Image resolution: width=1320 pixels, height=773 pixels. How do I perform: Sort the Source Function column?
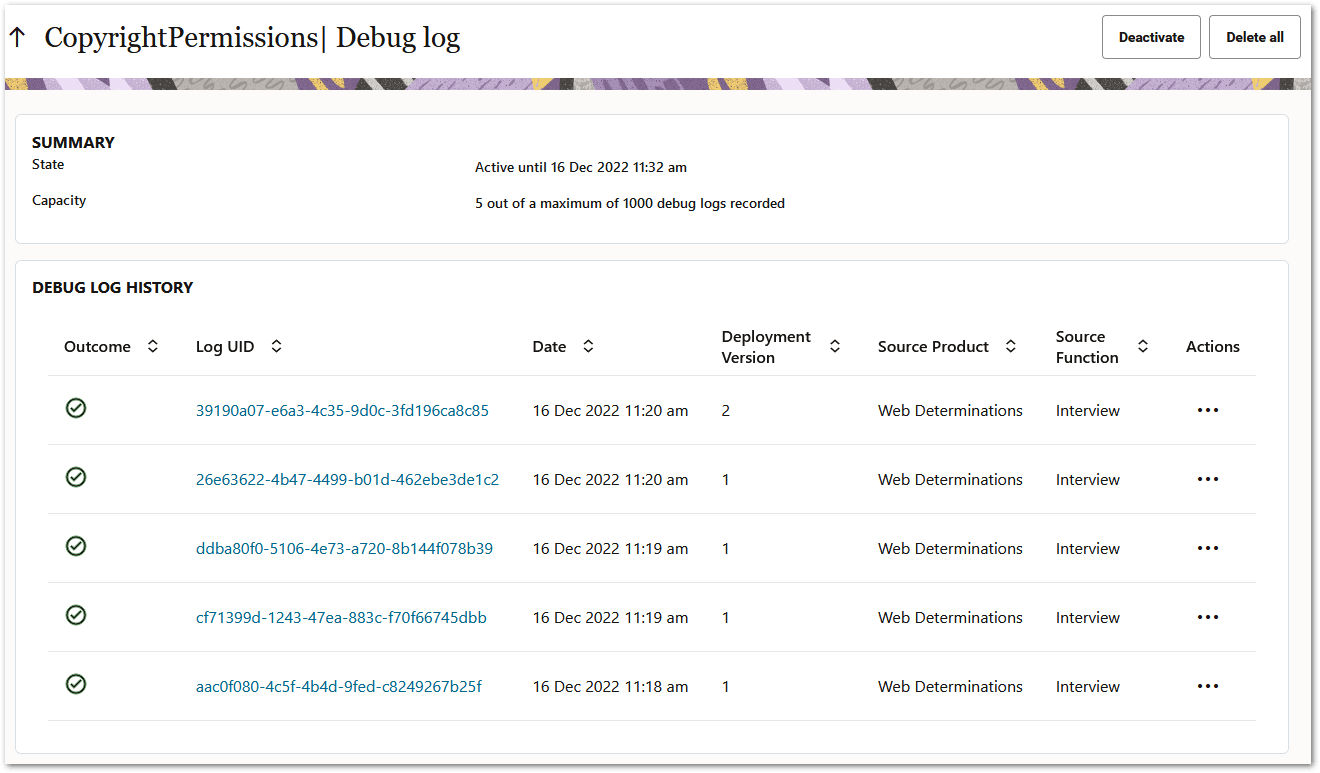point(1142,345)
